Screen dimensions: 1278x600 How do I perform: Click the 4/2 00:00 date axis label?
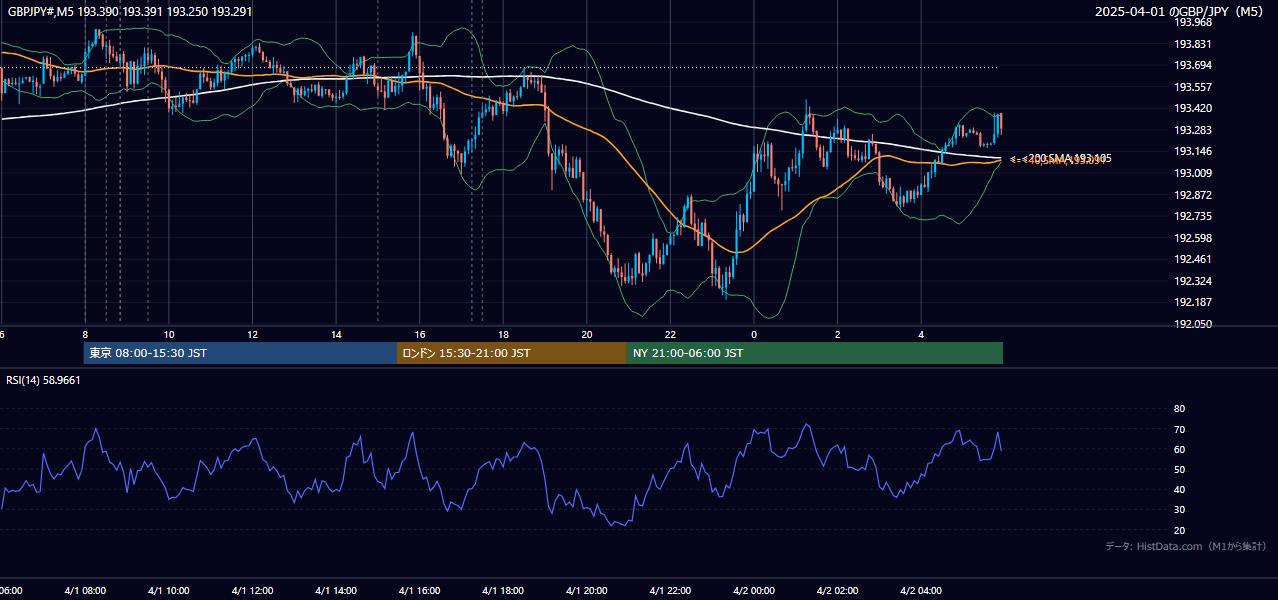pos(754,591)
